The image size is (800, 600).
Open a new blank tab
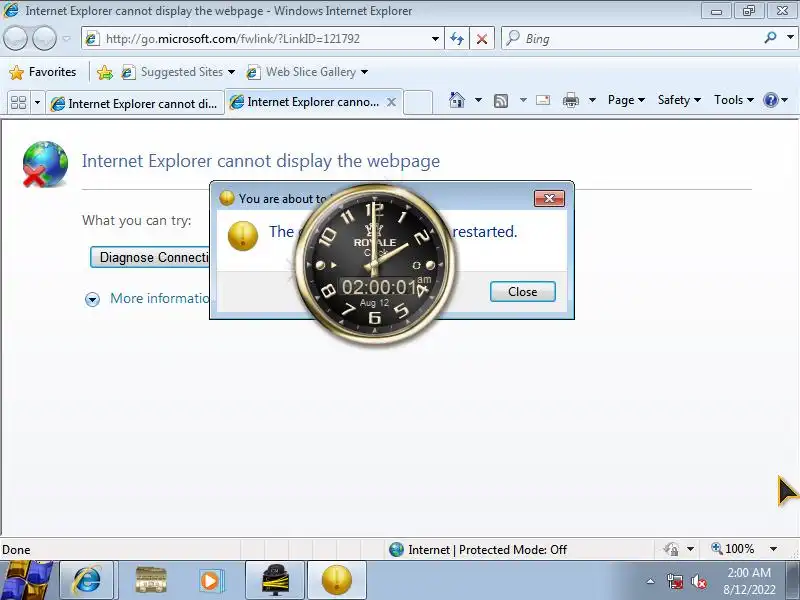(x=418, y=102)
